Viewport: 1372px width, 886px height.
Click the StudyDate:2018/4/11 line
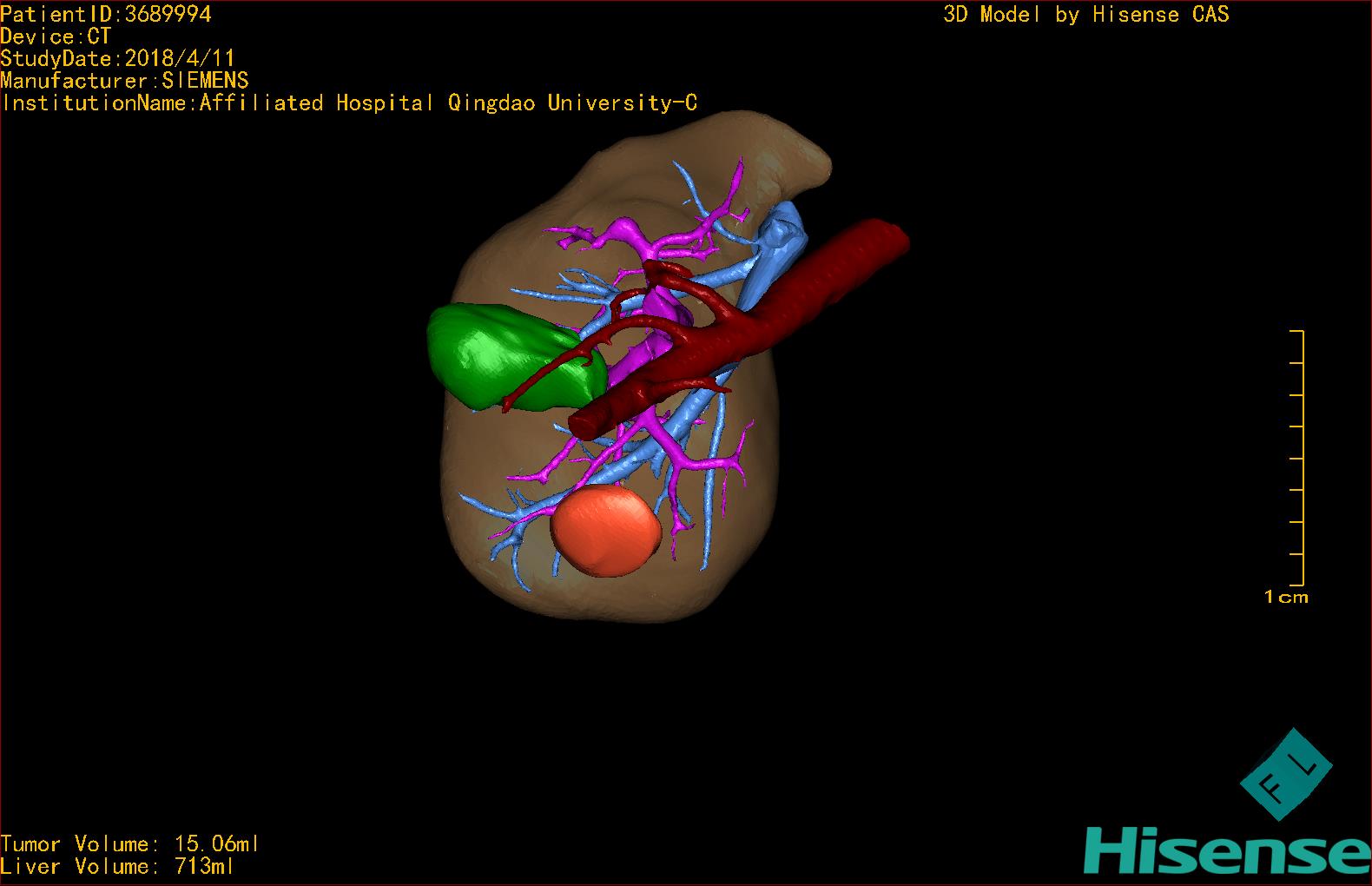(118, 59)
